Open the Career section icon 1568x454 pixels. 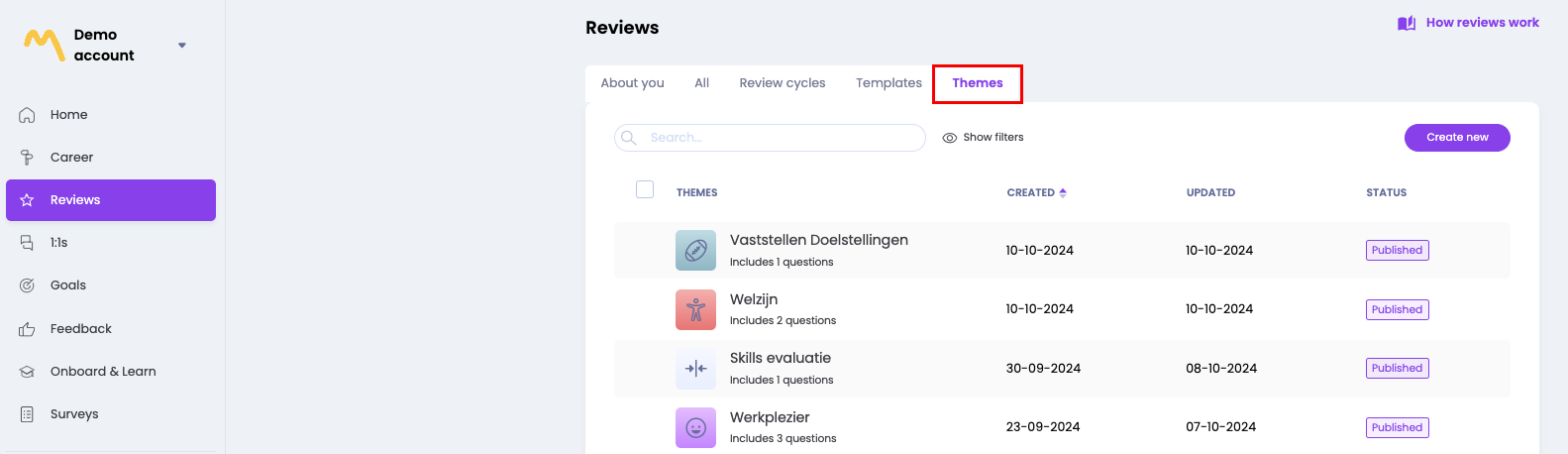(x=28, y=158)
